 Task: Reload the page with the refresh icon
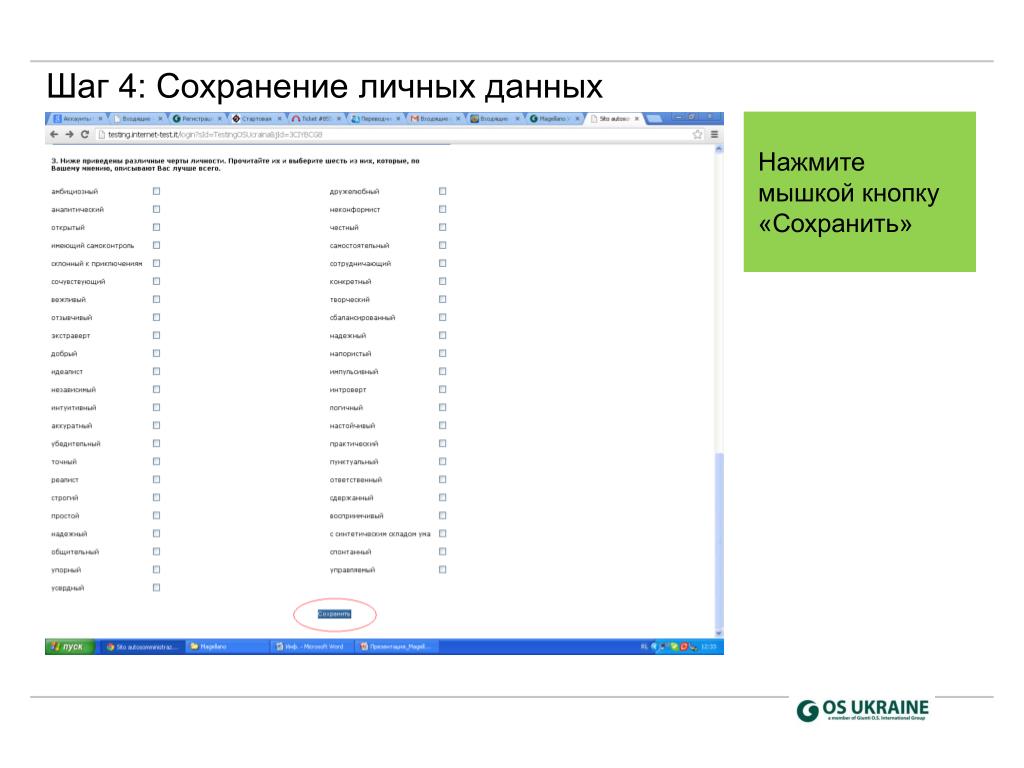coord(84,135)
